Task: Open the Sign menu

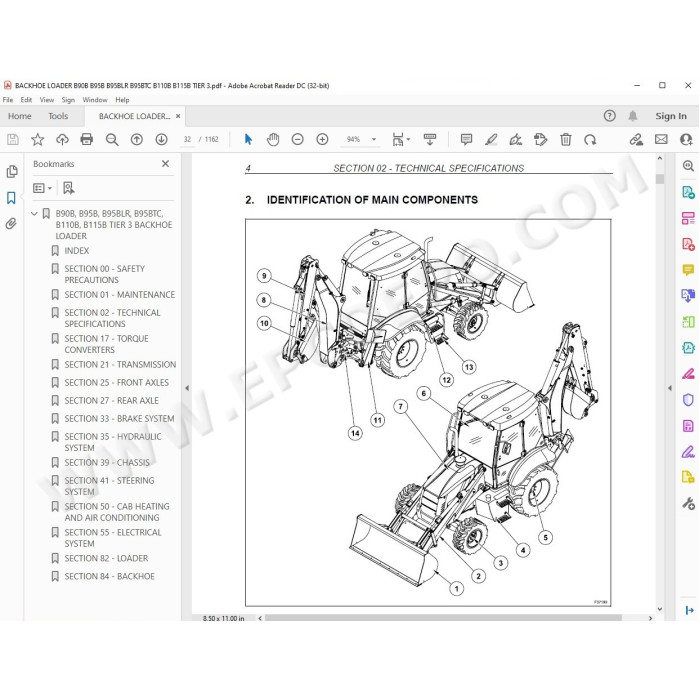Action: (68, 100)
